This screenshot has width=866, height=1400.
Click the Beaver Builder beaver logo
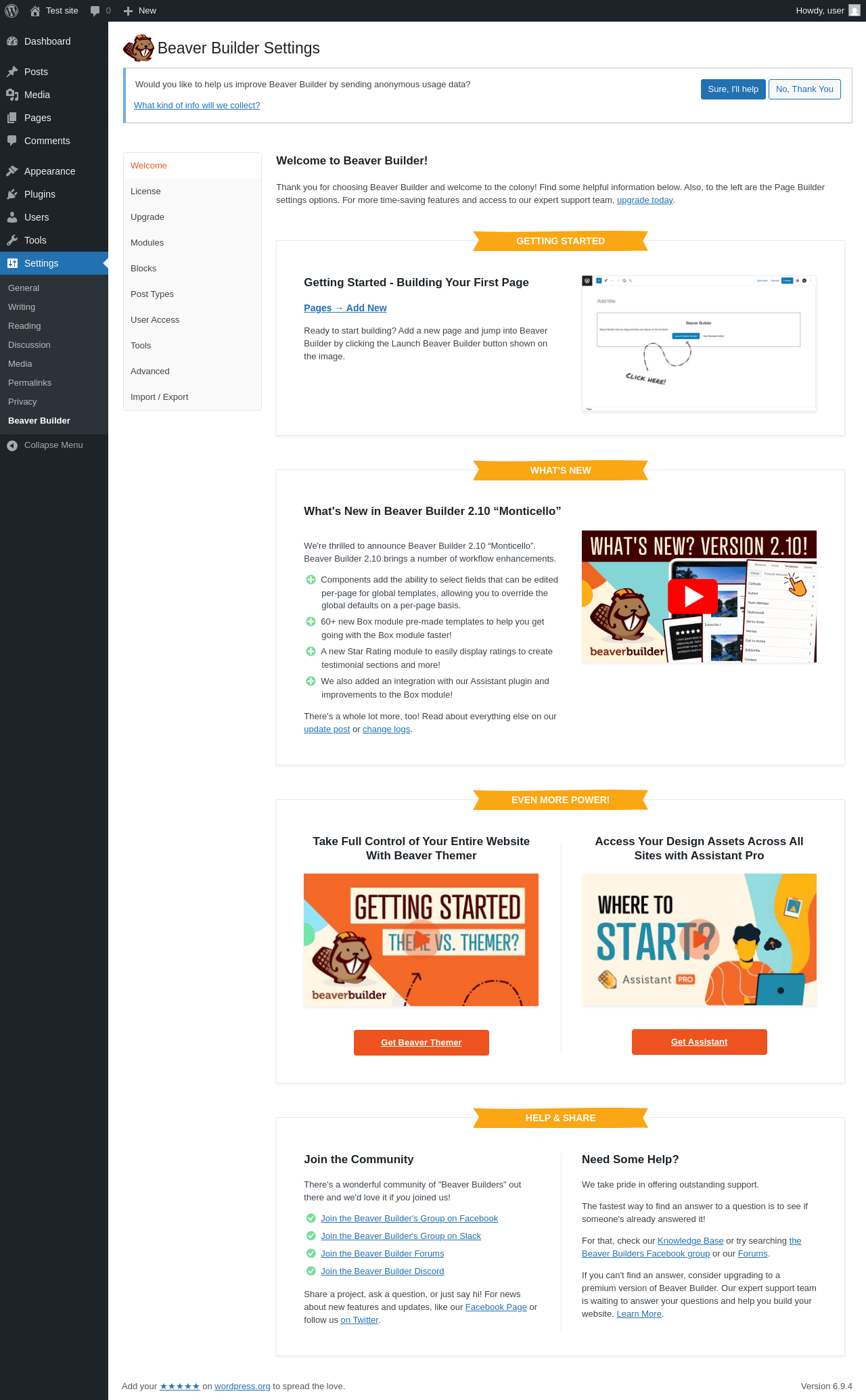(x=139, y=48)
